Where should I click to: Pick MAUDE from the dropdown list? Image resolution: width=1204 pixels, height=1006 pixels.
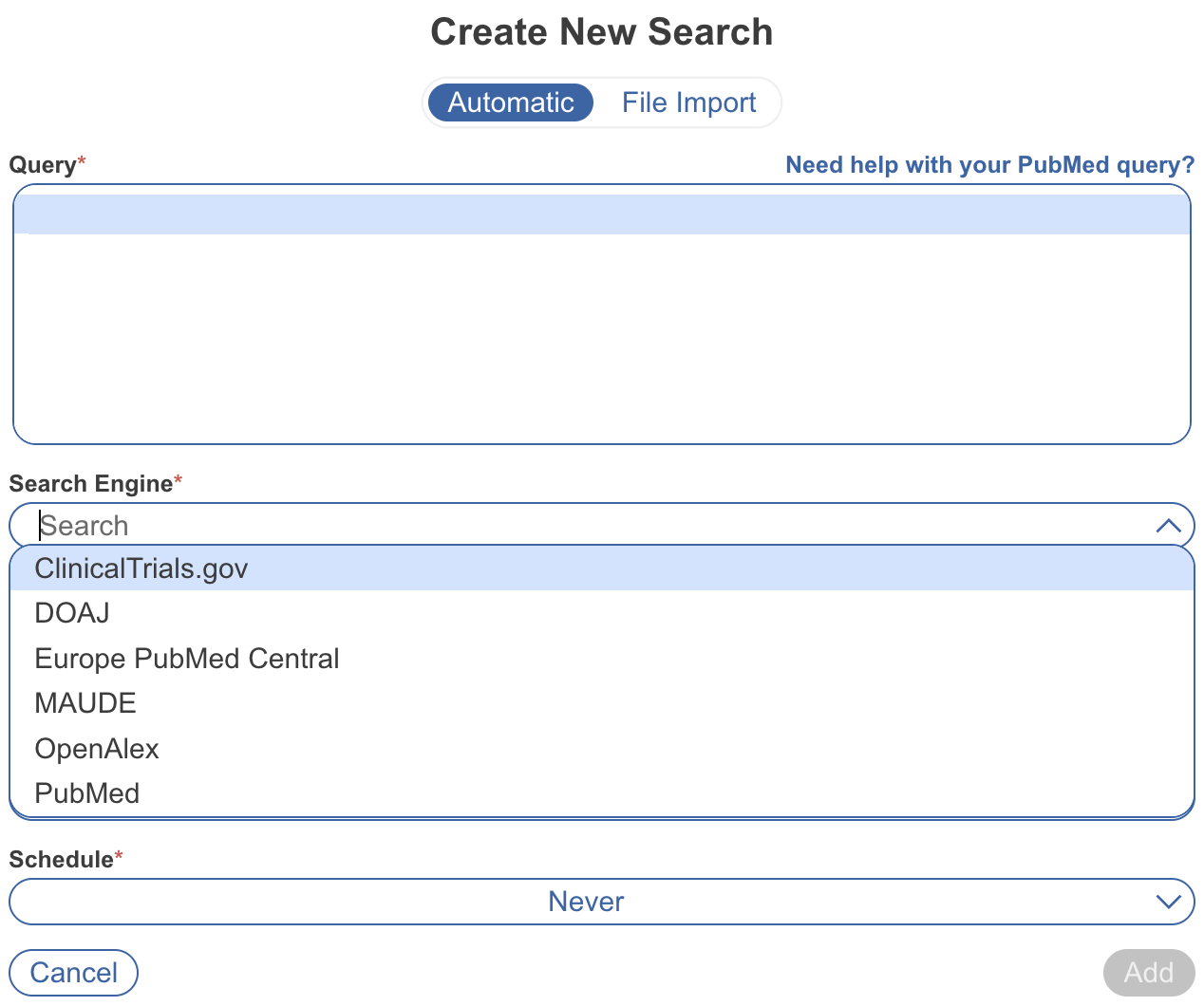pos(85,703)
